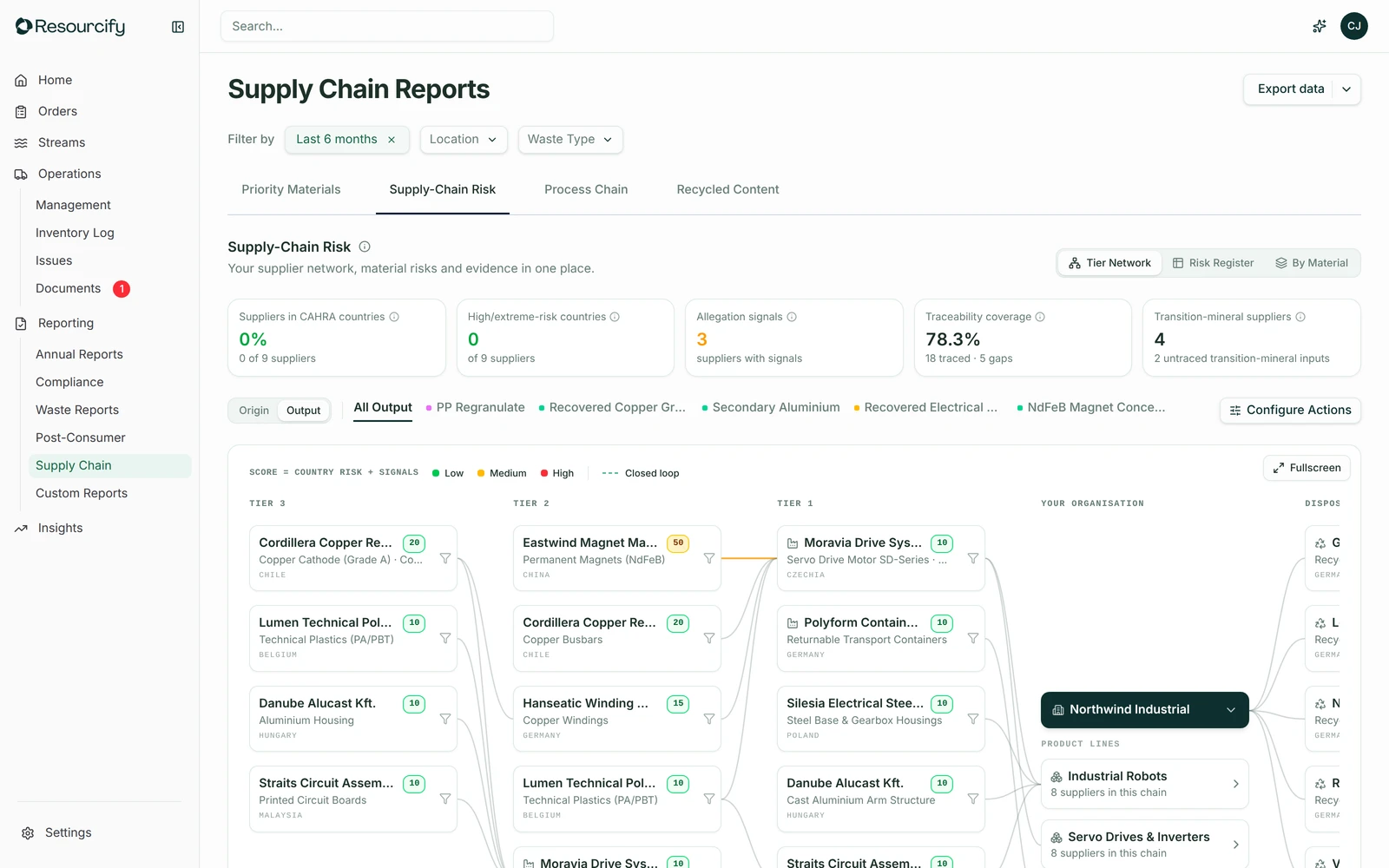The image size is (1389, 868).
Task: Open the Process Chain tab
Action: (586, 189)
